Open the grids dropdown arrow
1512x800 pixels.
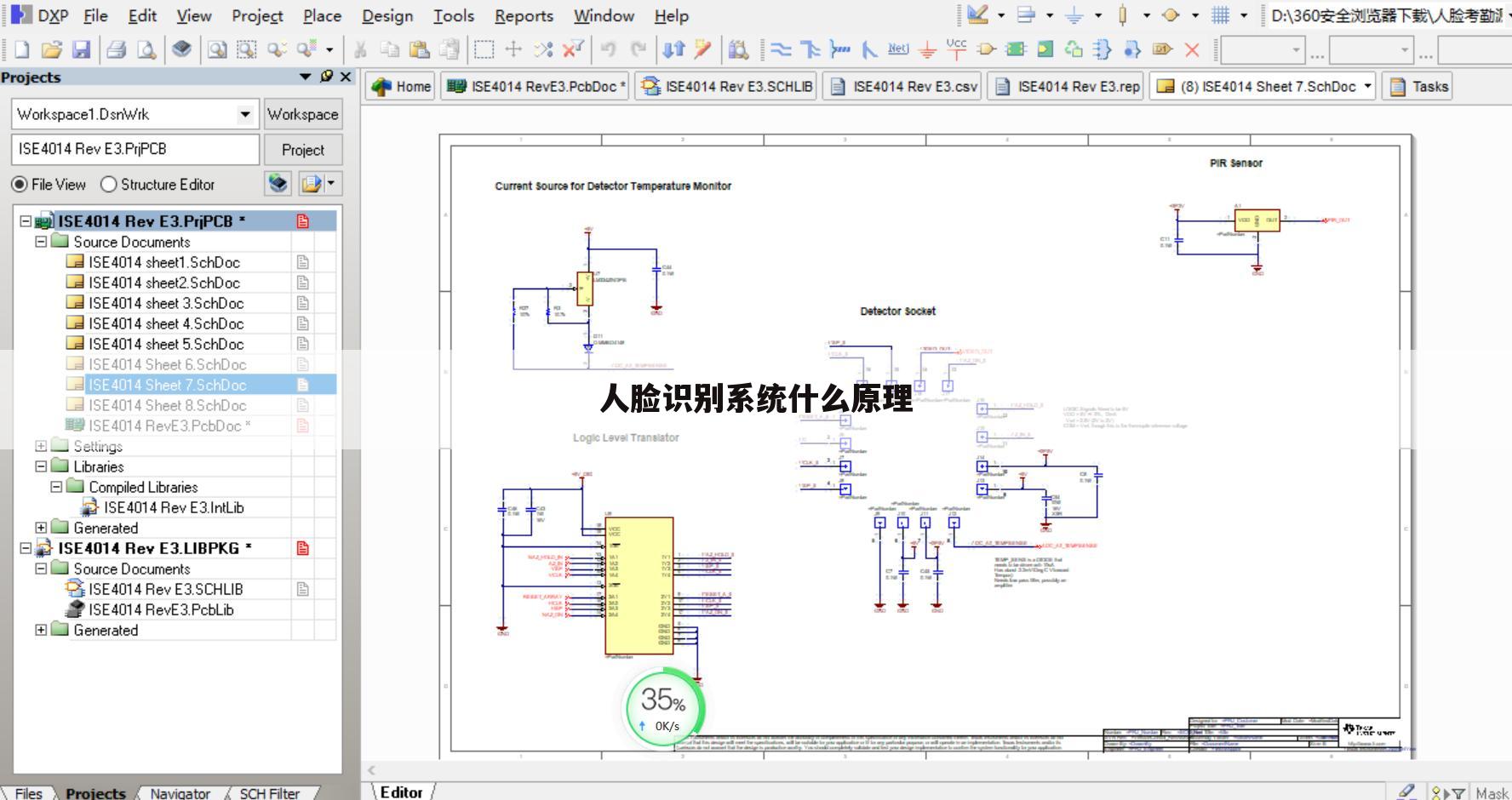tap(1244, 15)
